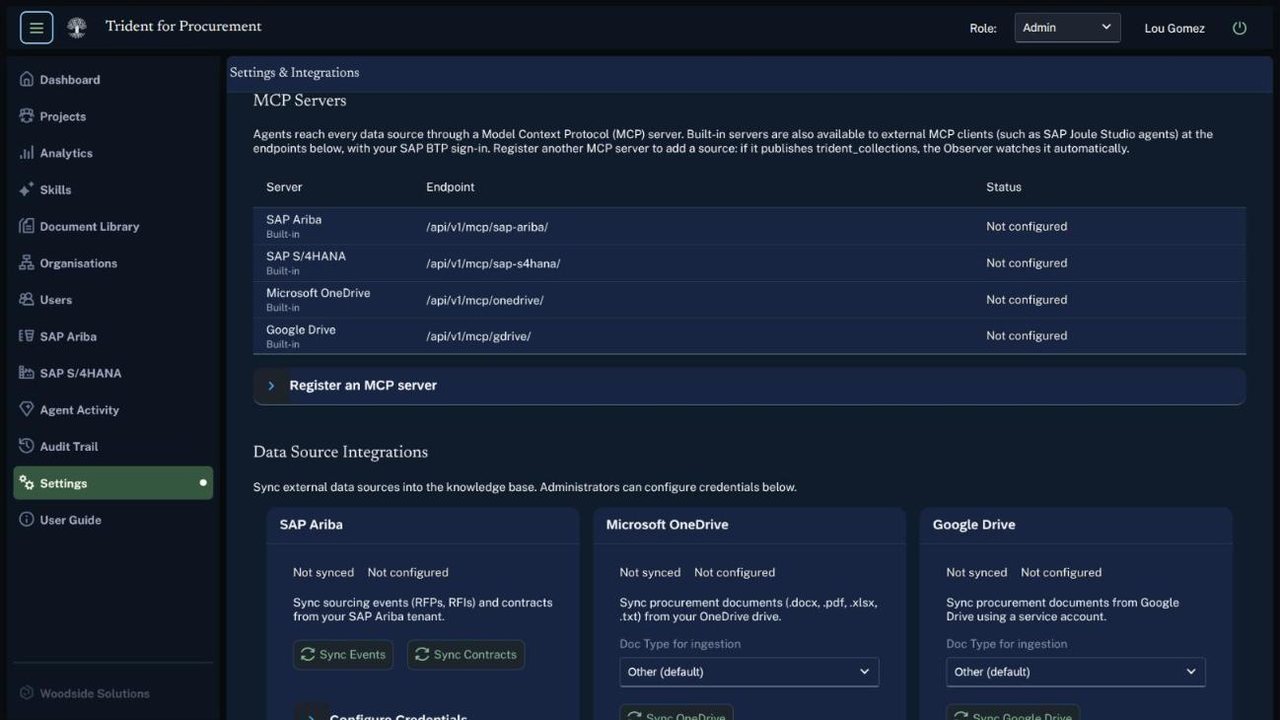Click the /api/v1/mcp/sap-s4hana/ endpoint text
Image resolution: width=1280 pixels, height=720 pixels.
[x=493, y=263]
